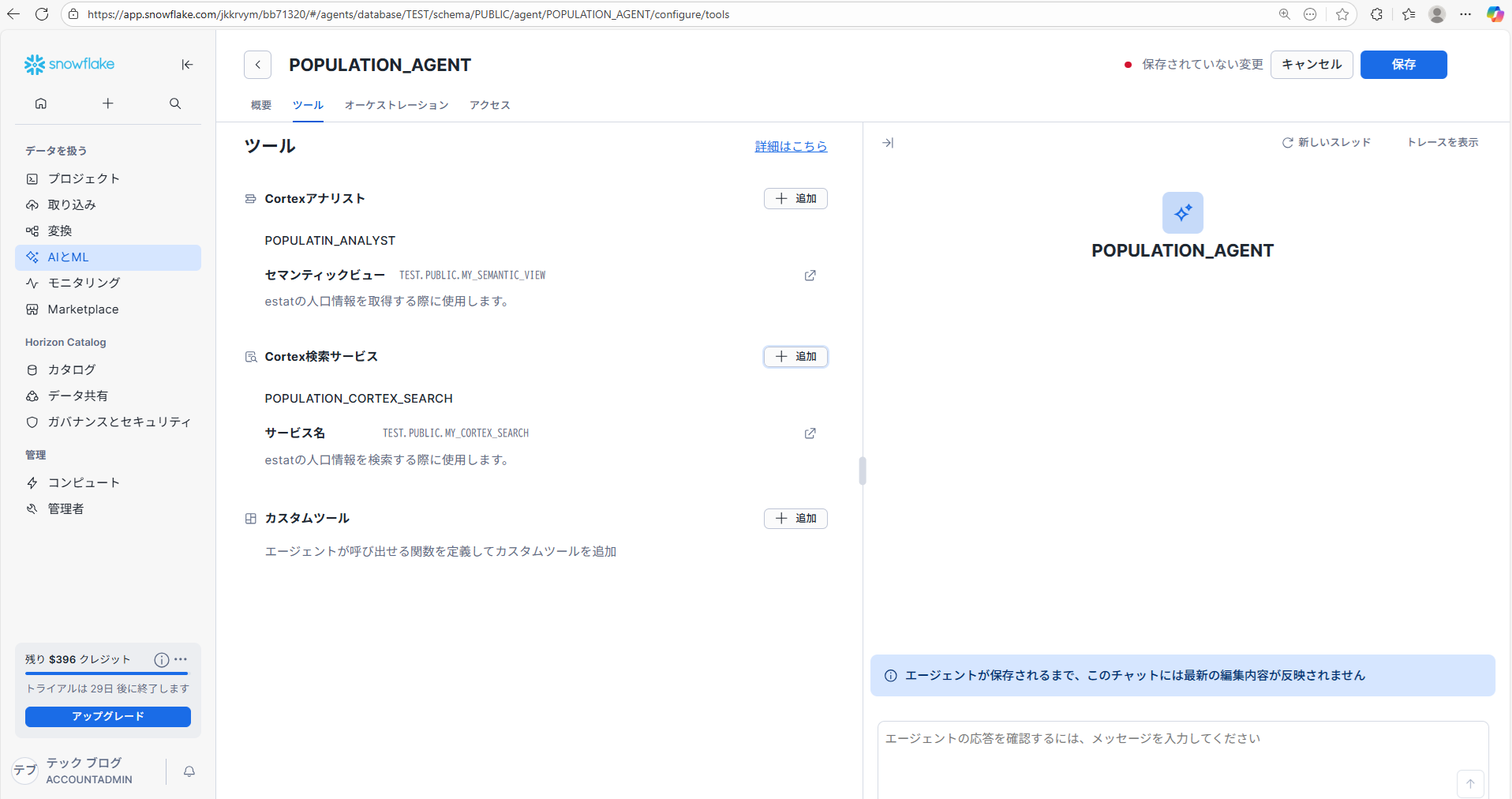The height and width of the screenshot is (799, 1512).
Task: Select AIとML in the sidebar
Action: coord(108,257)
